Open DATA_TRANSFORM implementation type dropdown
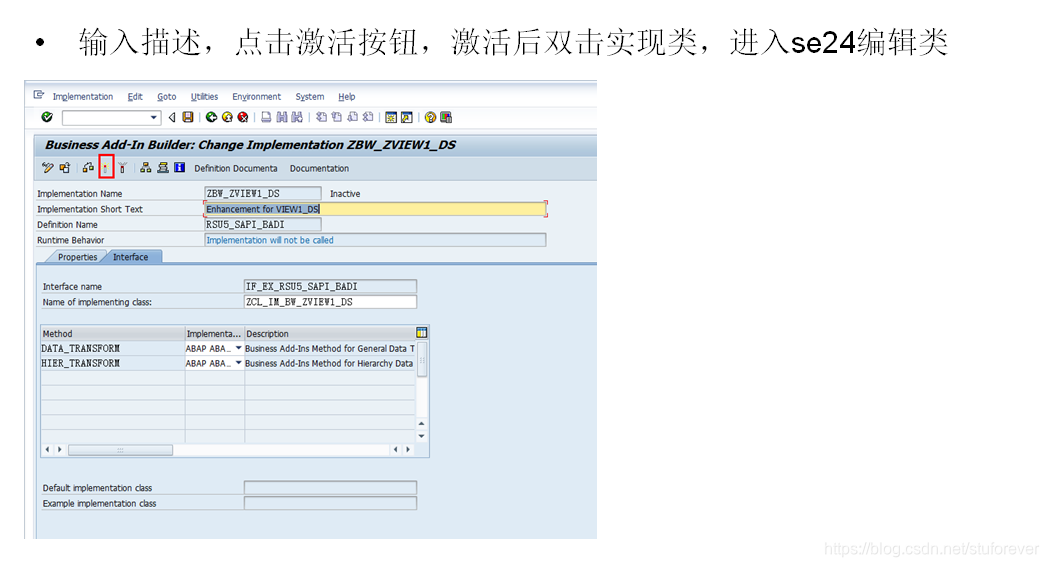1049x567 pixels. click(238, 348)
